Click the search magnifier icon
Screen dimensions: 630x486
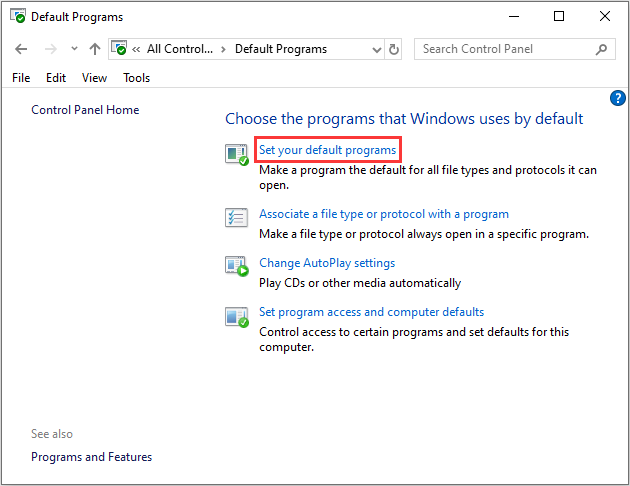[x=601, y=49]
